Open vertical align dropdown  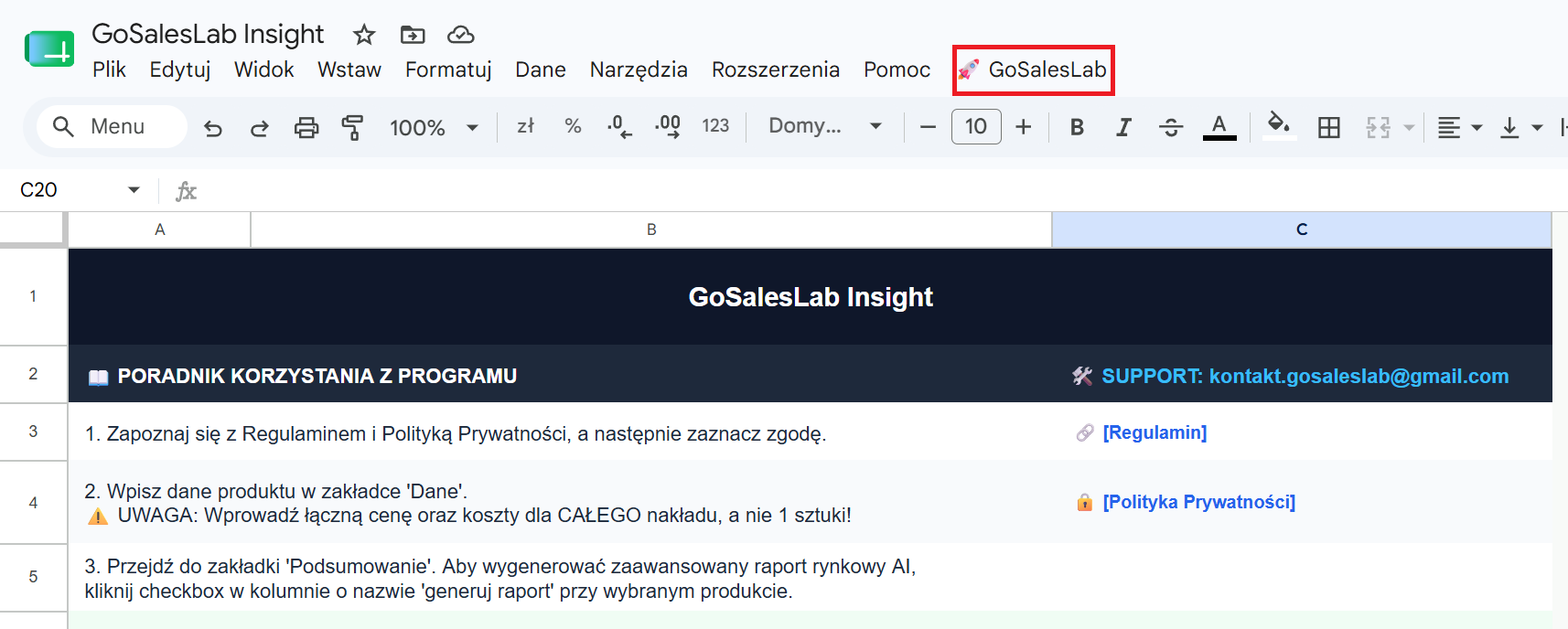pos(1520,127)
